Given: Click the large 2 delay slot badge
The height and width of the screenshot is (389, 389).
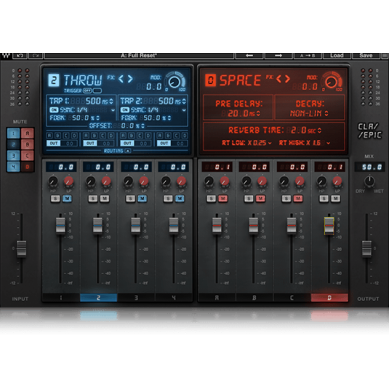Looking at the screenshot, I should tap(54, 80).
